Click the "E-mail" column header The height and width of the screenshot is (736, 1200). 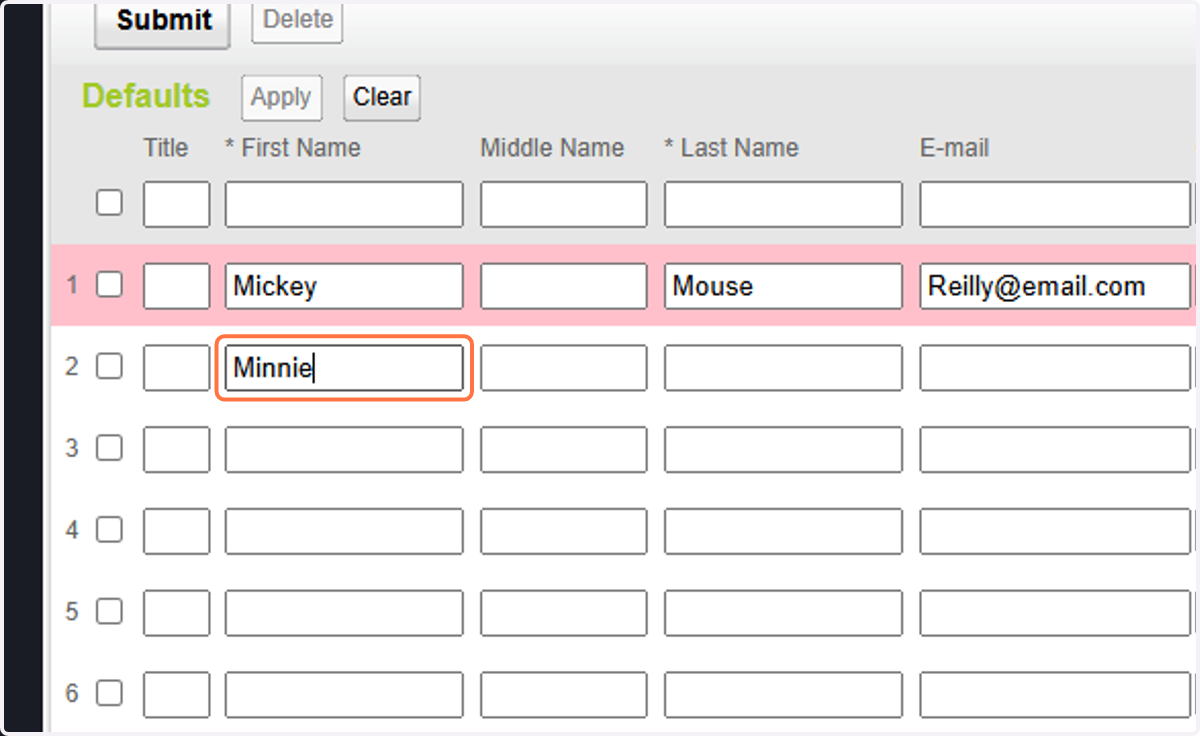(955, 148)
